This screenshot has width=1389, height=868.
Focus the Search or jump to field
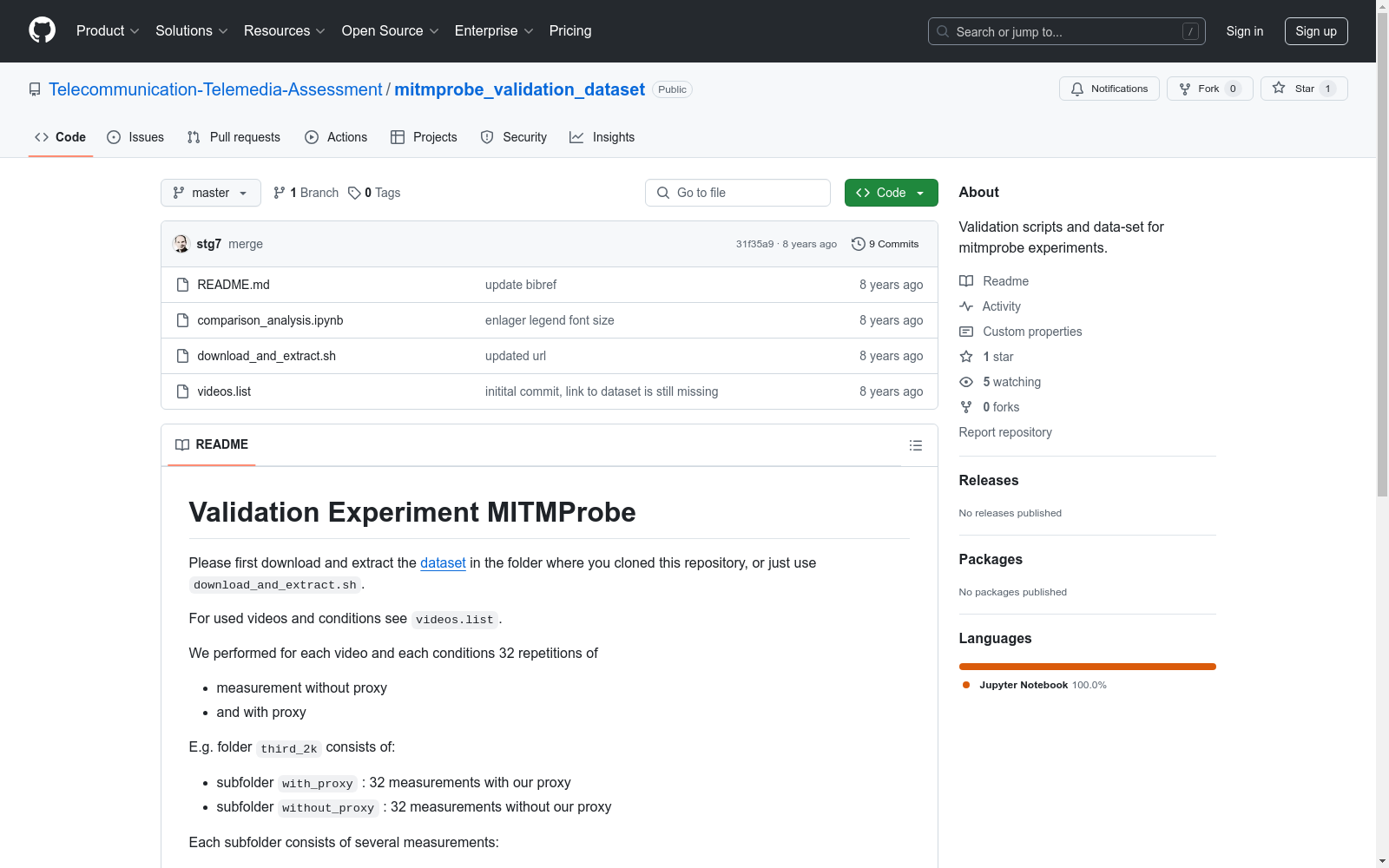coord(1067,31)
